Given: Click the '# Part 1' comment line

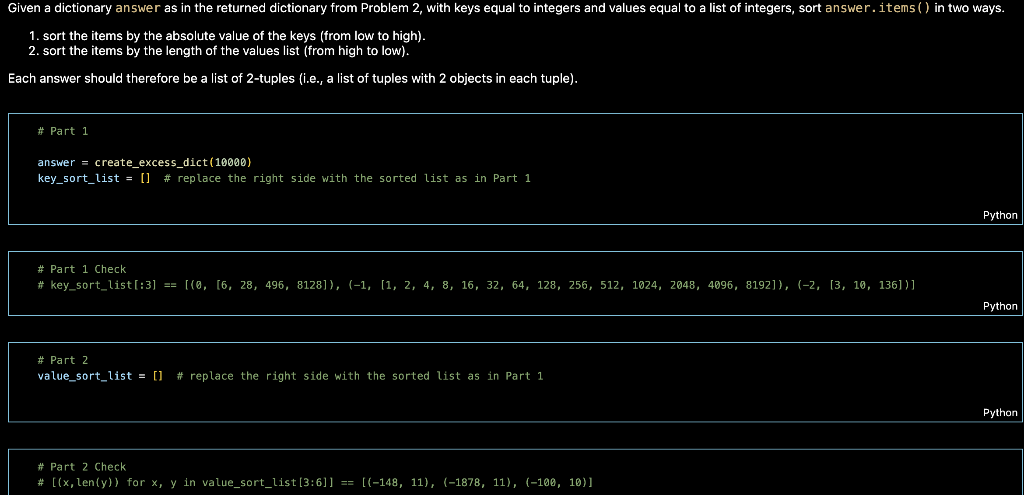Looking at the screenshot, I should coord(63,131).
